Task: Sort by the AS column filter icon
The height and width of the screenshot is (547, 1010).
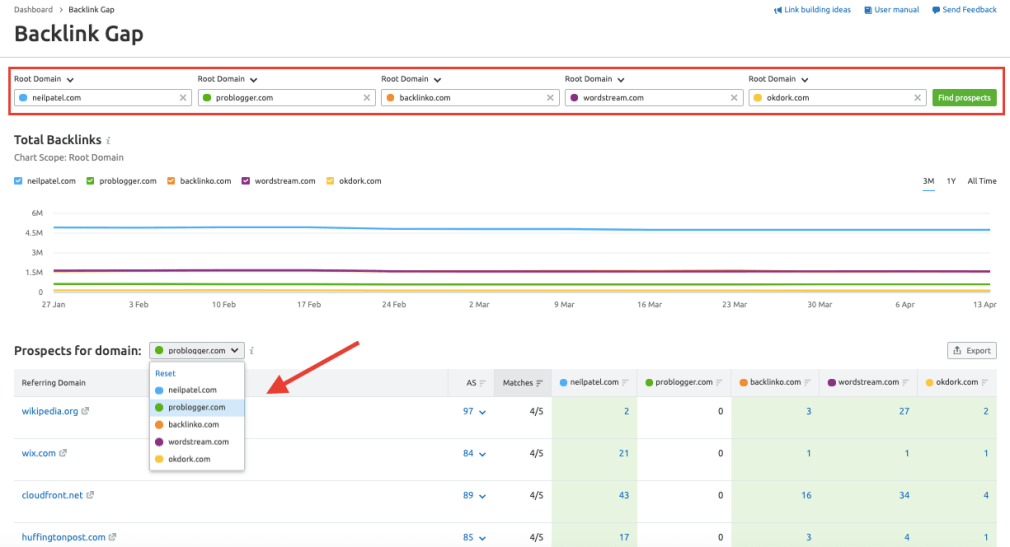Action: tap(482, 383)
